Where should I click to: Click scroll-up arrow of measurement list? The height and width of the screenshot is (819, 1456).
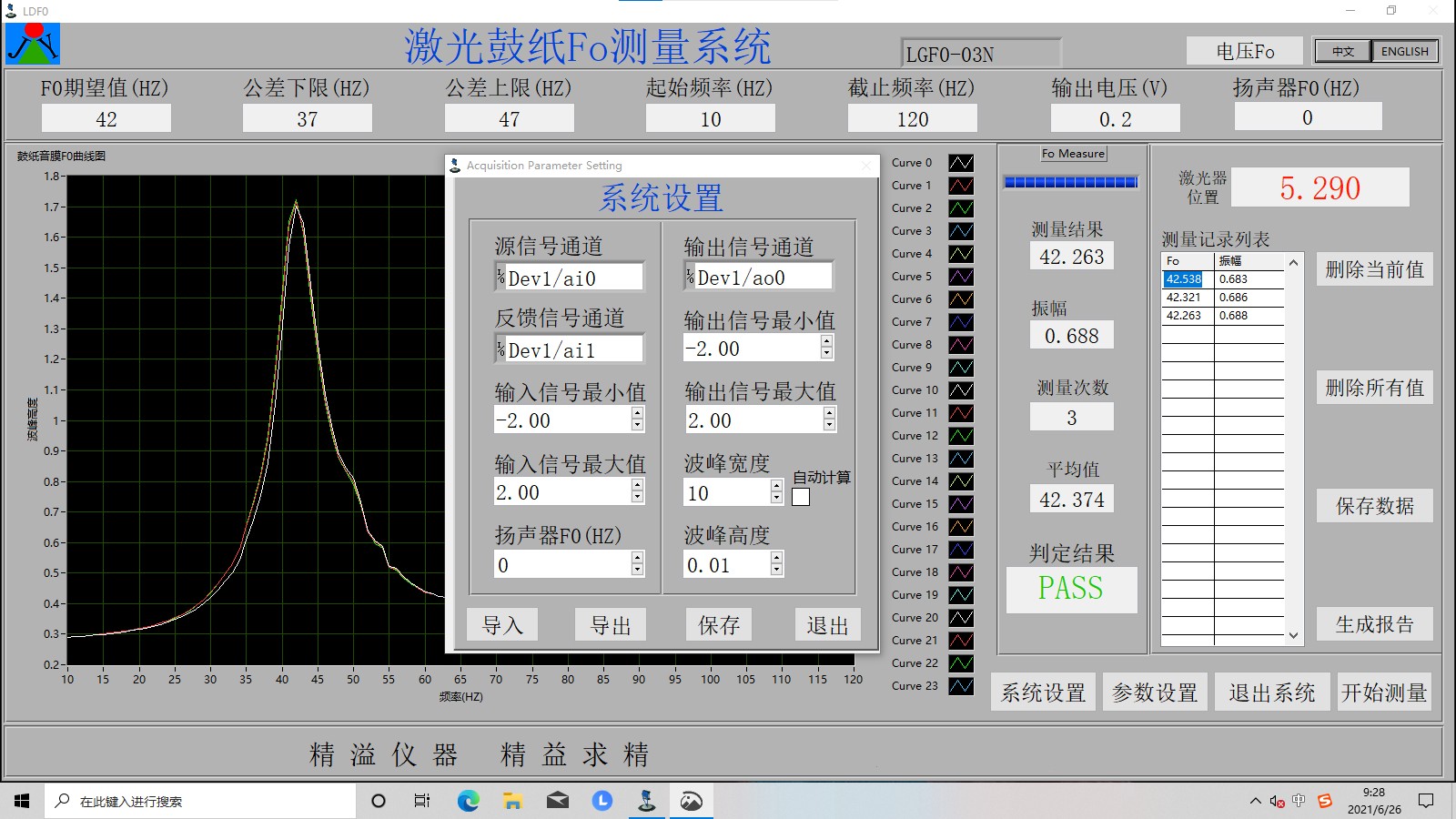(1293, 262)
